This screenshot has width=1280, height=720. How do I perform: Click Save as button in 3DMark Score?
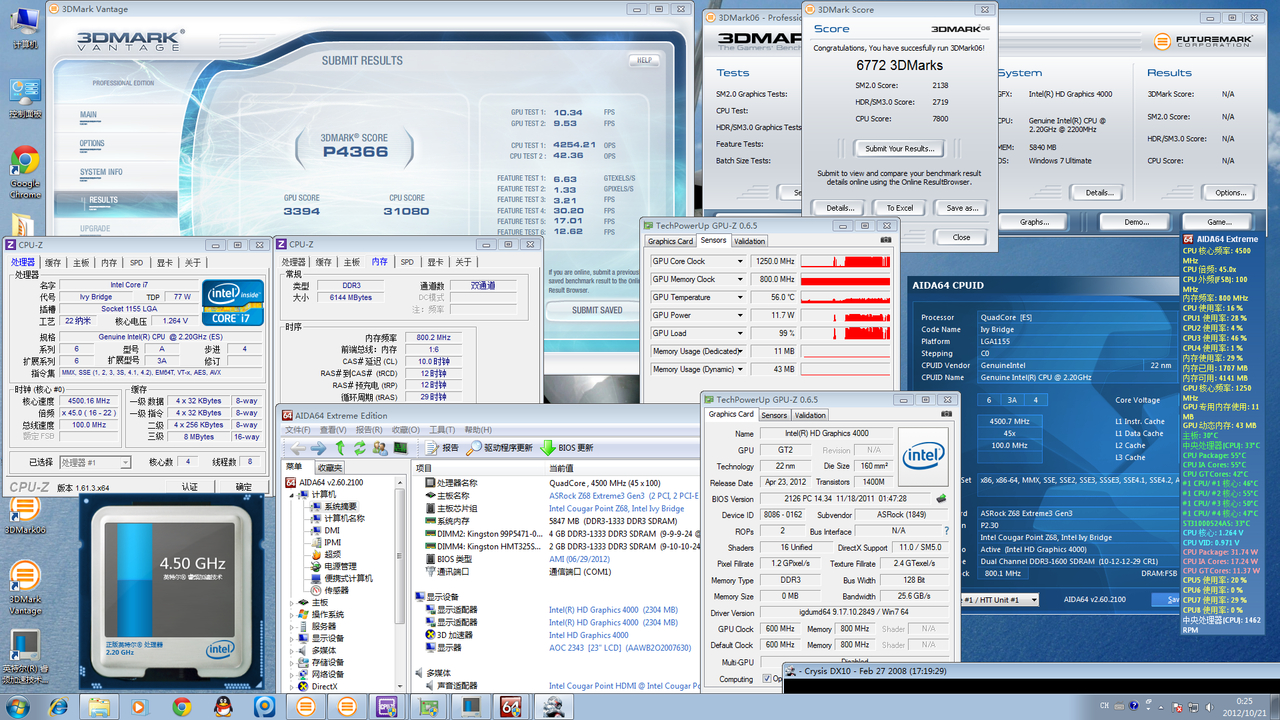tap(961, 208)
